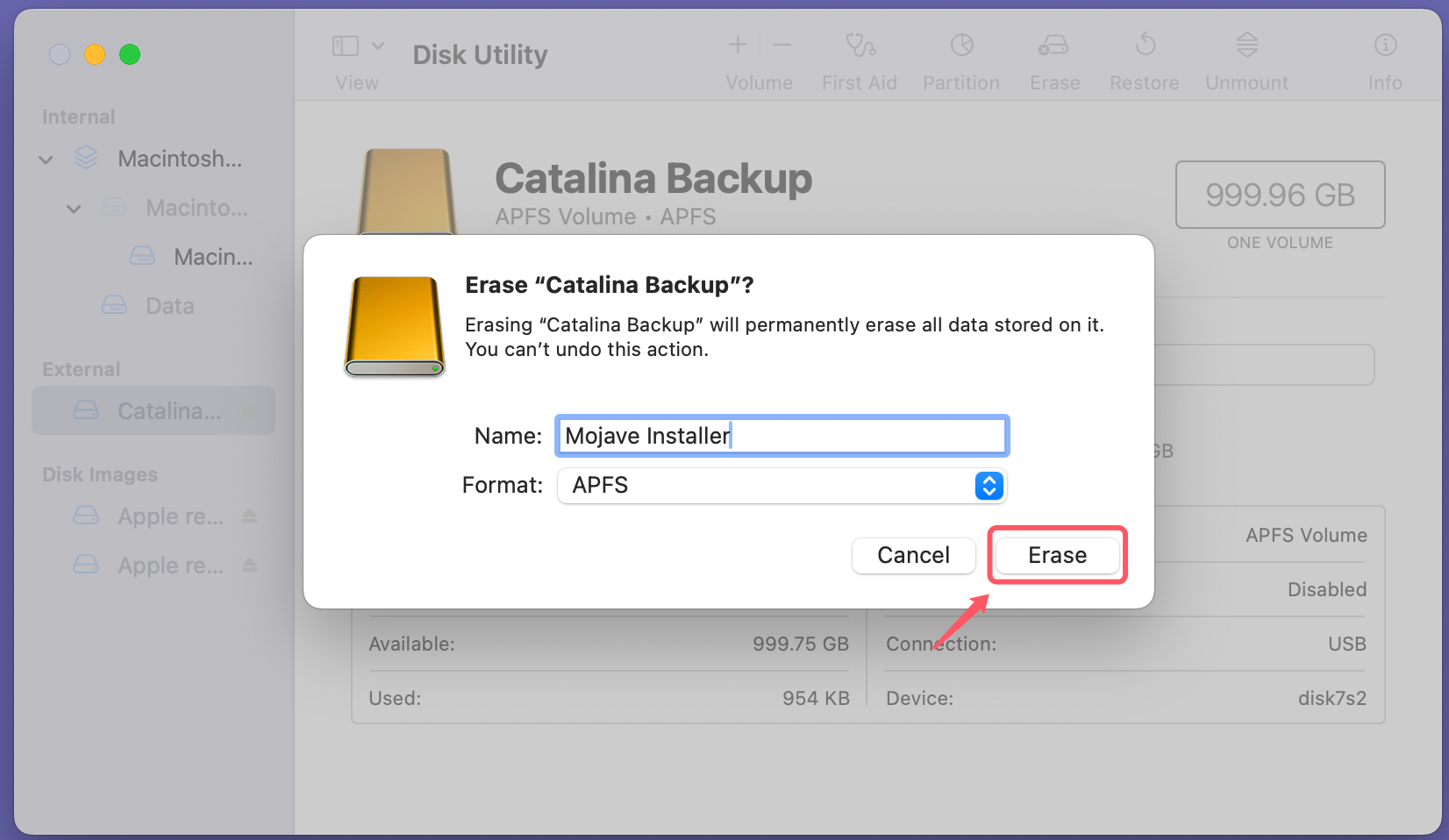The height and width of the screenshot is (840, 1449).
Task: Click the 999.96 GB capacity indicator
Action: 1280,194
